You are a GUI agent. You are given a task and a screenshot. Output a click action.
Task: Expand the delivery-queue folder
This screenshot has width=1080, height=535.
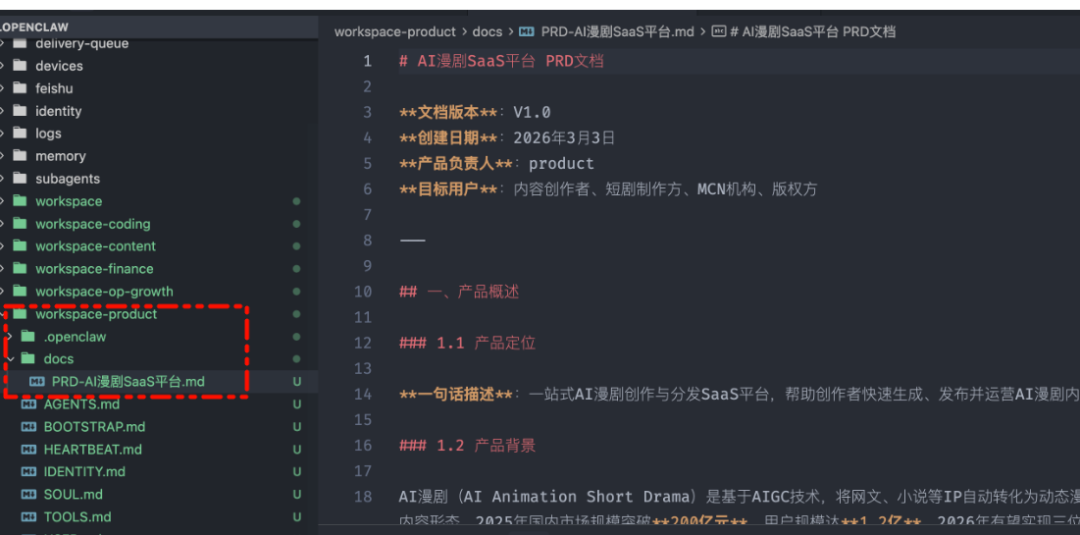[x=82, y=43]
